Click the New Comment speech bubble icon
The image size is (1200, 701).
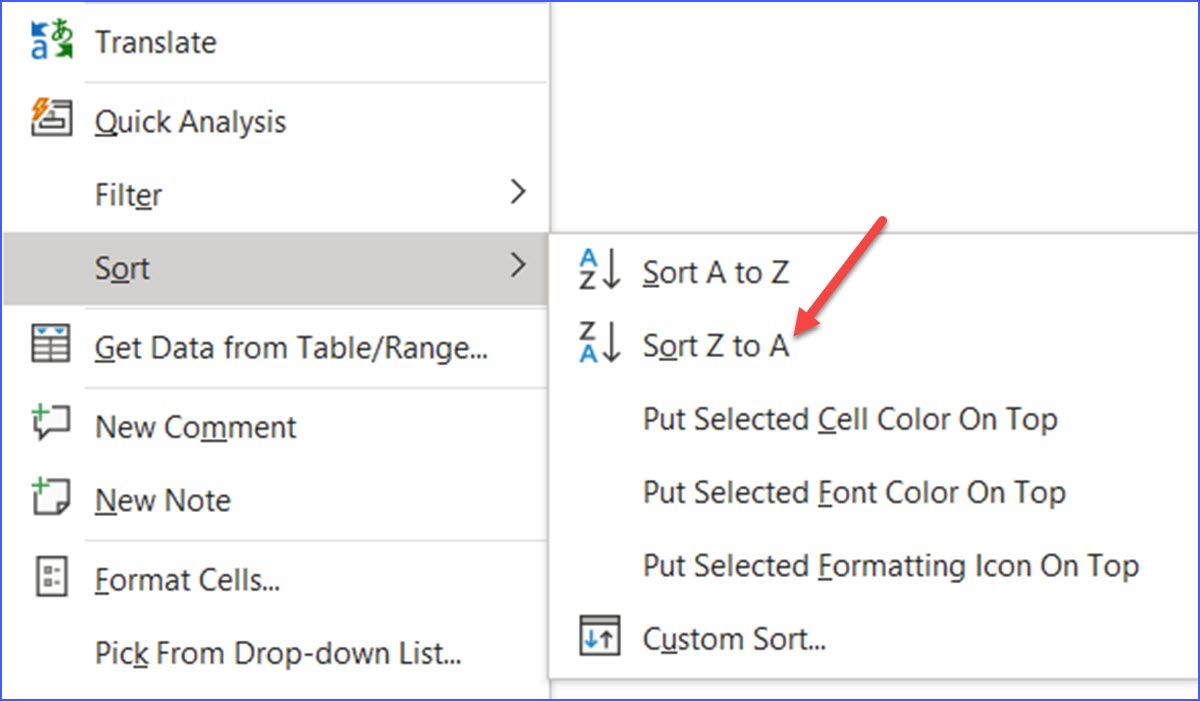51,424
